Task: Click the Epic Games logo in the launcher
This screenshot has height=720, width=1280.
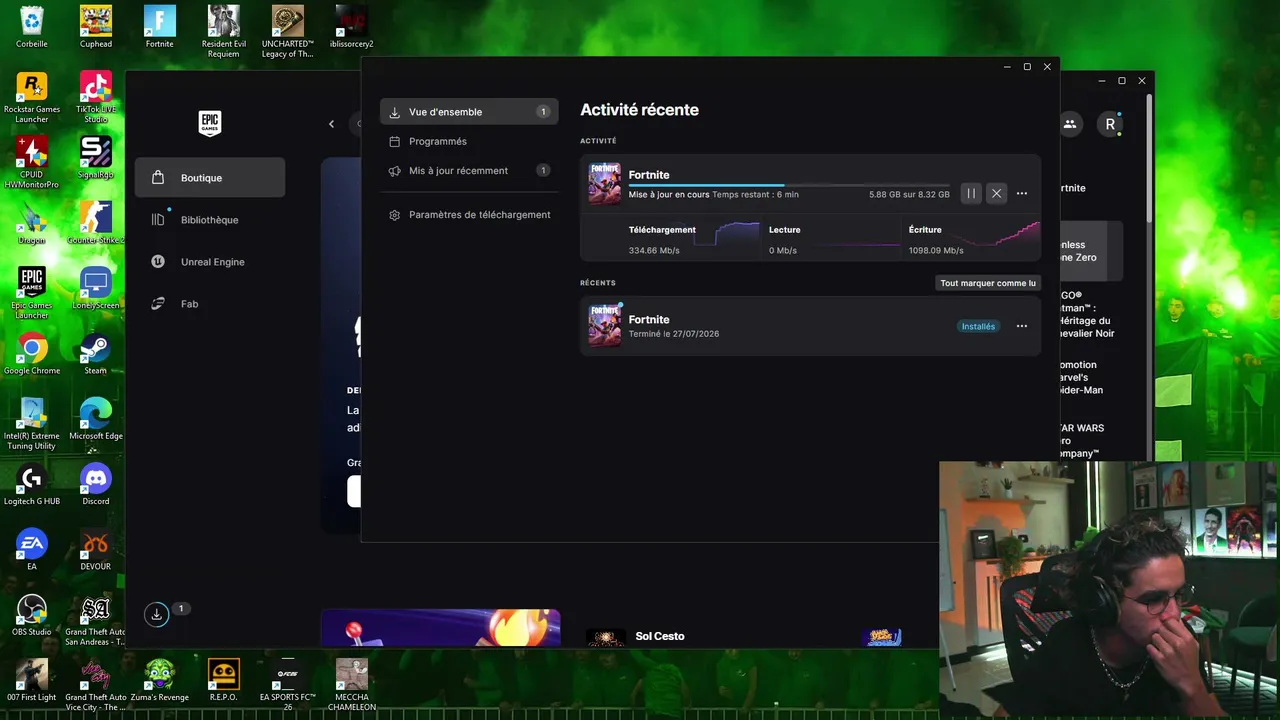Action: tap(209, 123)
